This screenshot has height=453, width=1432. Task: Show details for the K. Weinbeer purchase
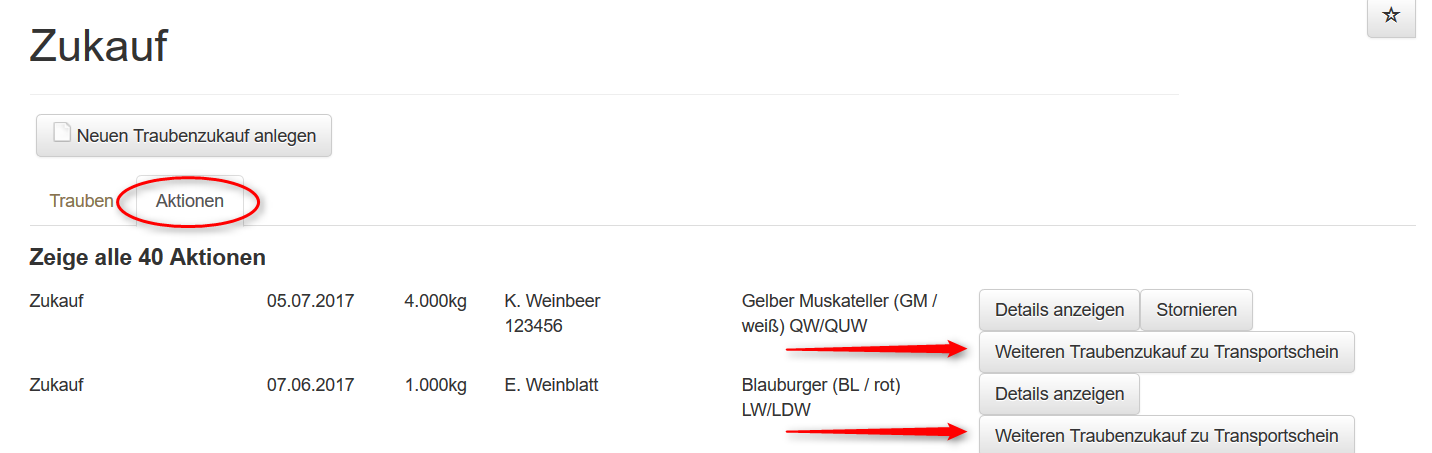point(1059,310)
